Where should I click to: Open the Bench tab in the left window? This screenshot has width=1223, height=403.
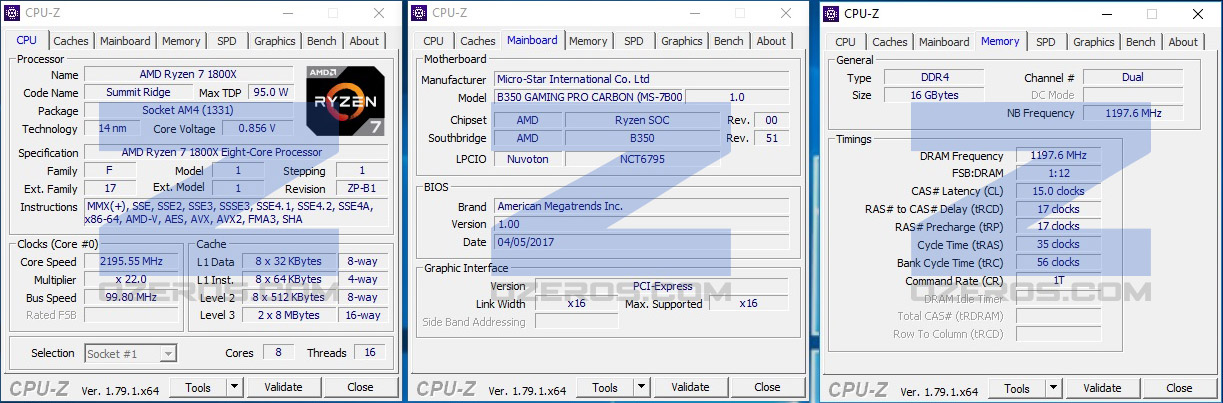pyautogui.click(x=321, y=41)
